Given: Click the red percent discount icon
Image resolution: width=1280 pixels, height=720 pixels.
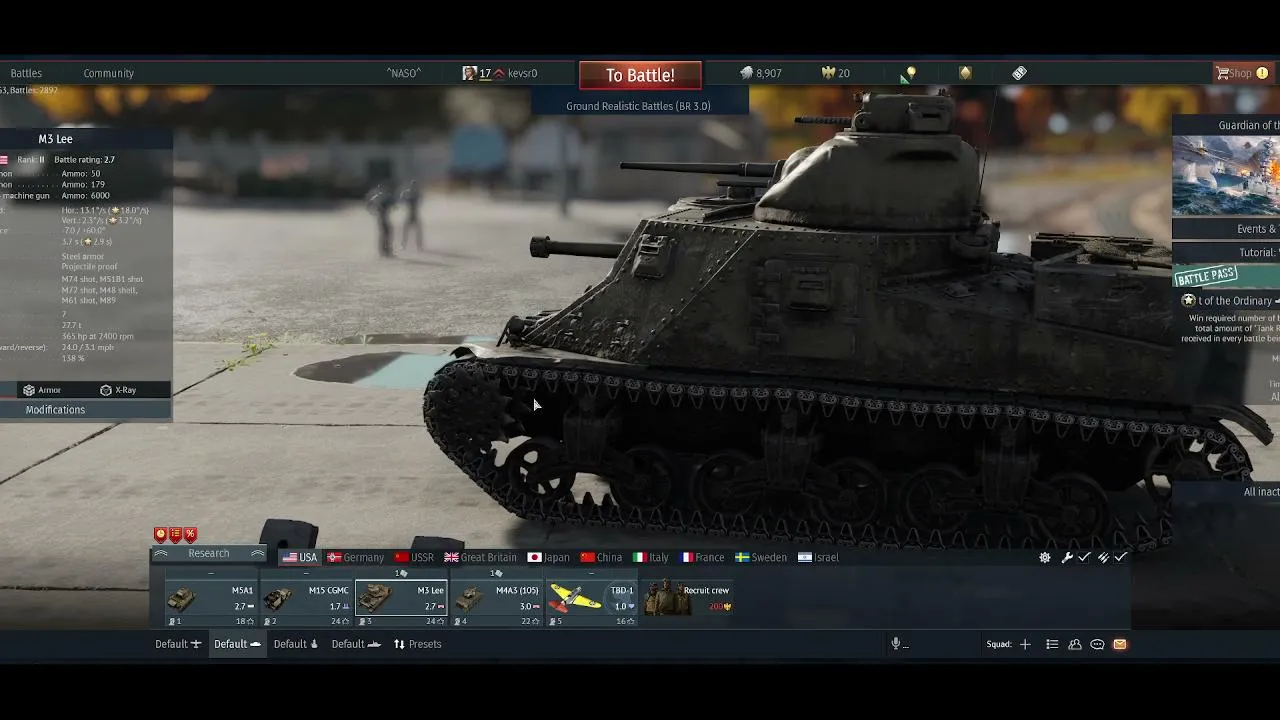Looking at the screenshot, I should point(190,535).
